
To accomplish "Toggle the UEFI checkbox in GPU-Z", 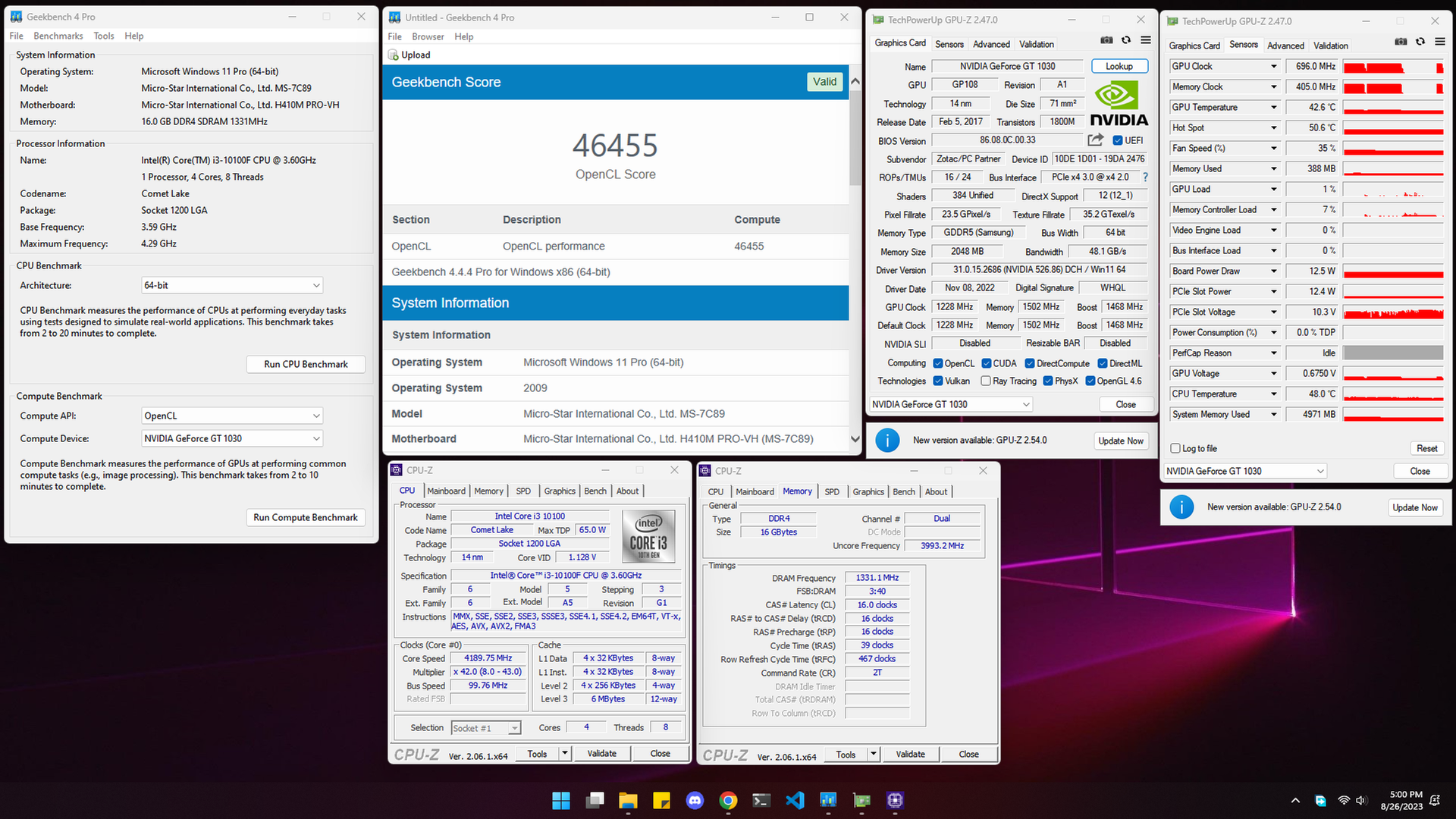I will click(1118, 140).
